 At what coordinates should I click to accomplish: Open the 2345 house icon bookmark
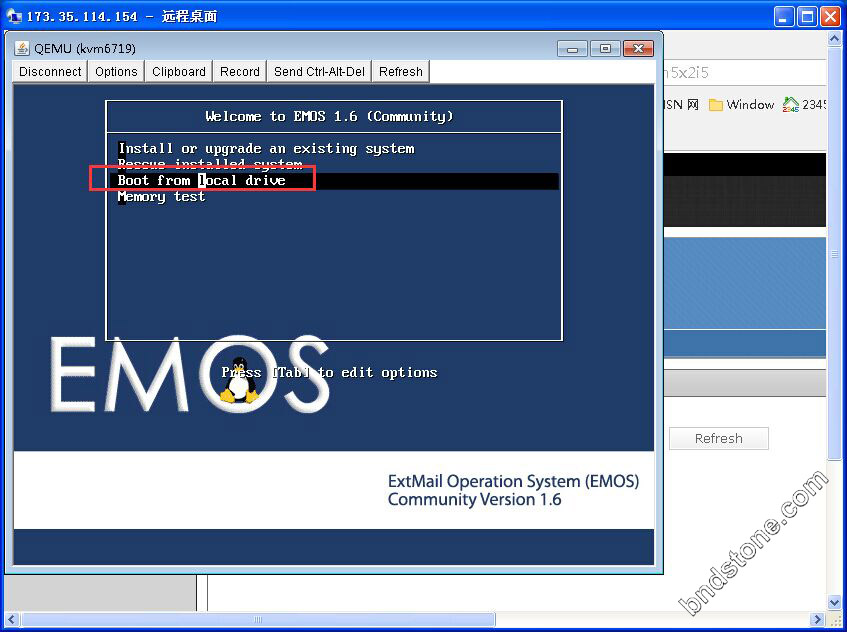[x=804, y=105]
